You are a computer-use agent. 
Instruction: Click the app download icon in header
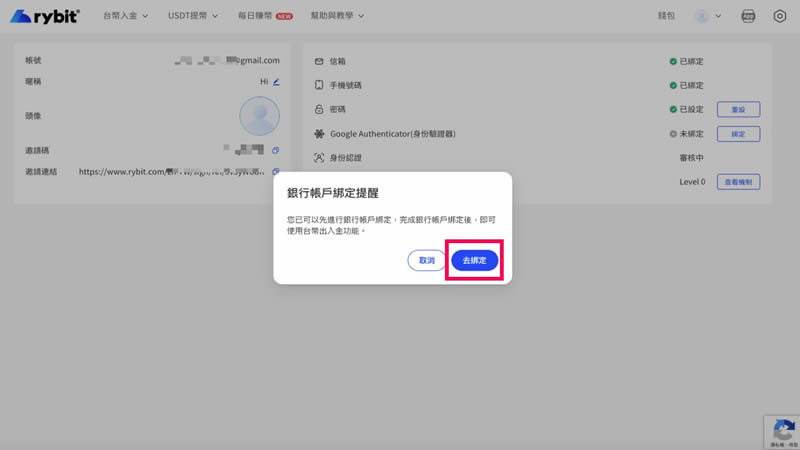(747, 16)
